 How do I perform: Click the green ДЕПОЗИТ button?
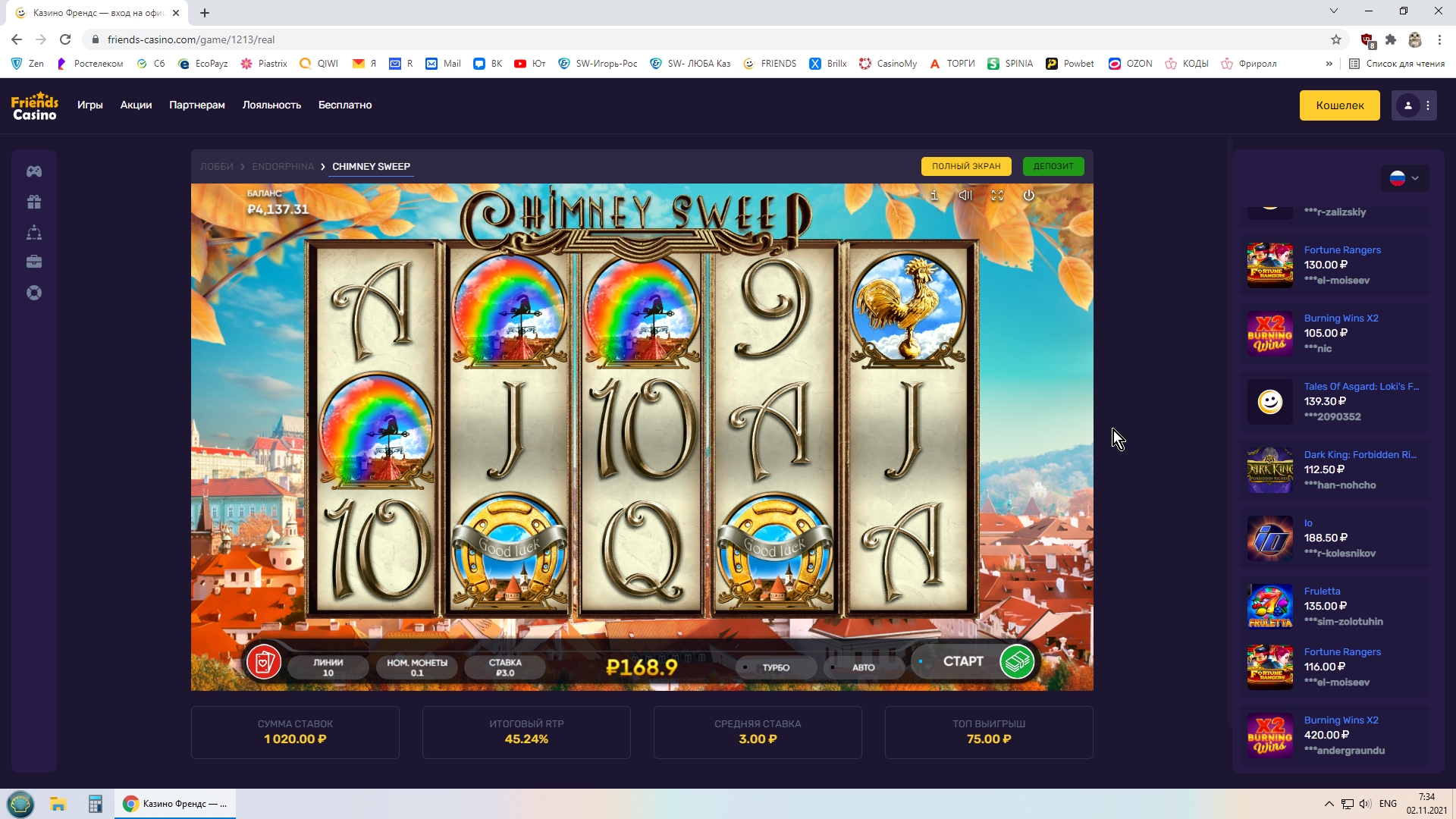coord(1053,166)
